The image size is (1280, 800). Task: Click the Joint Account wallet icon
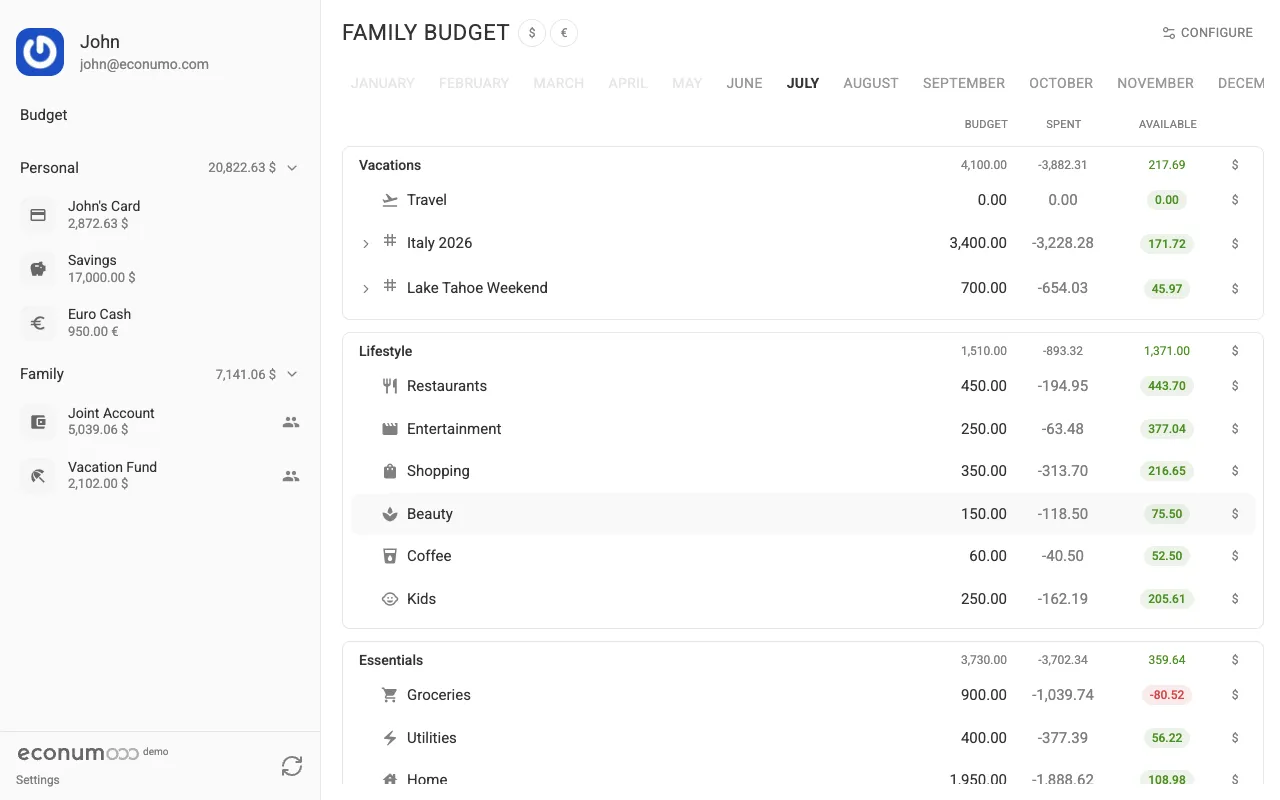coord(38,422)
